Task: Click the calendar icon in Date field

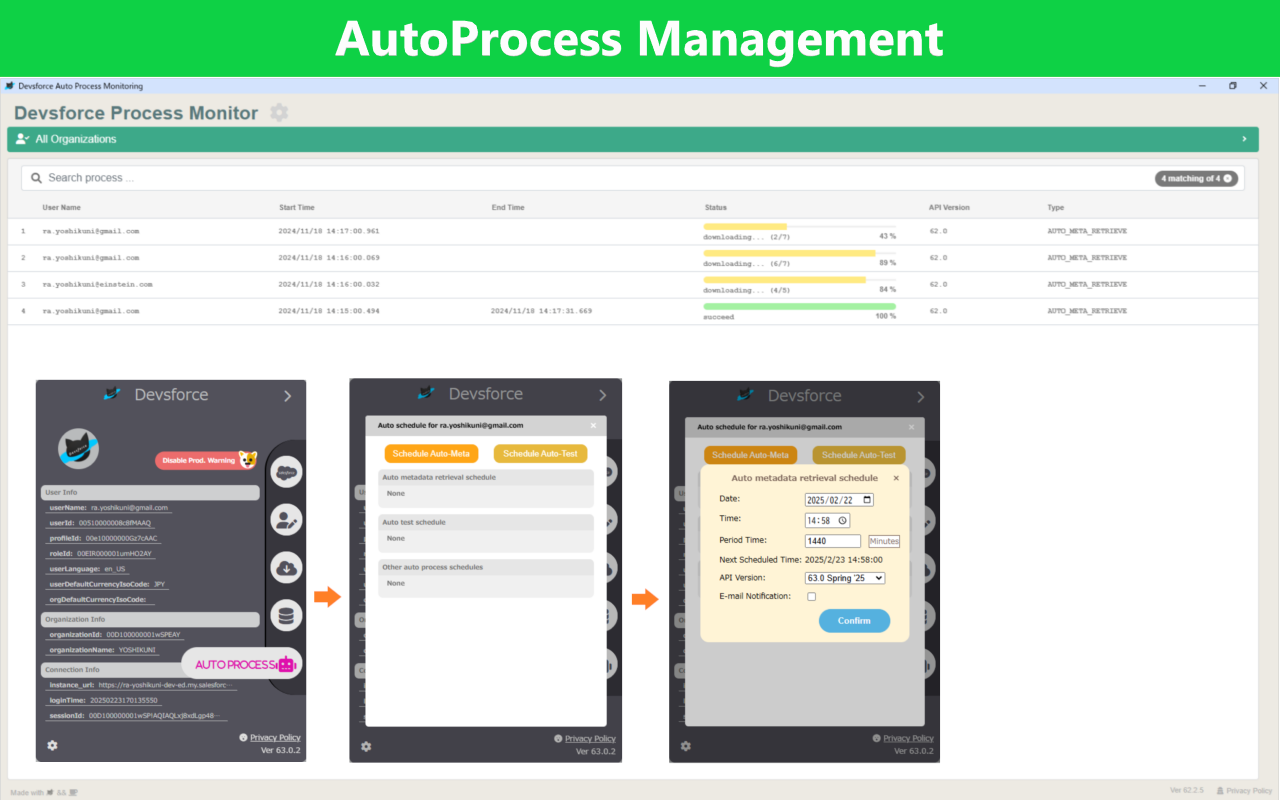Action: click(x=866, y=499)
